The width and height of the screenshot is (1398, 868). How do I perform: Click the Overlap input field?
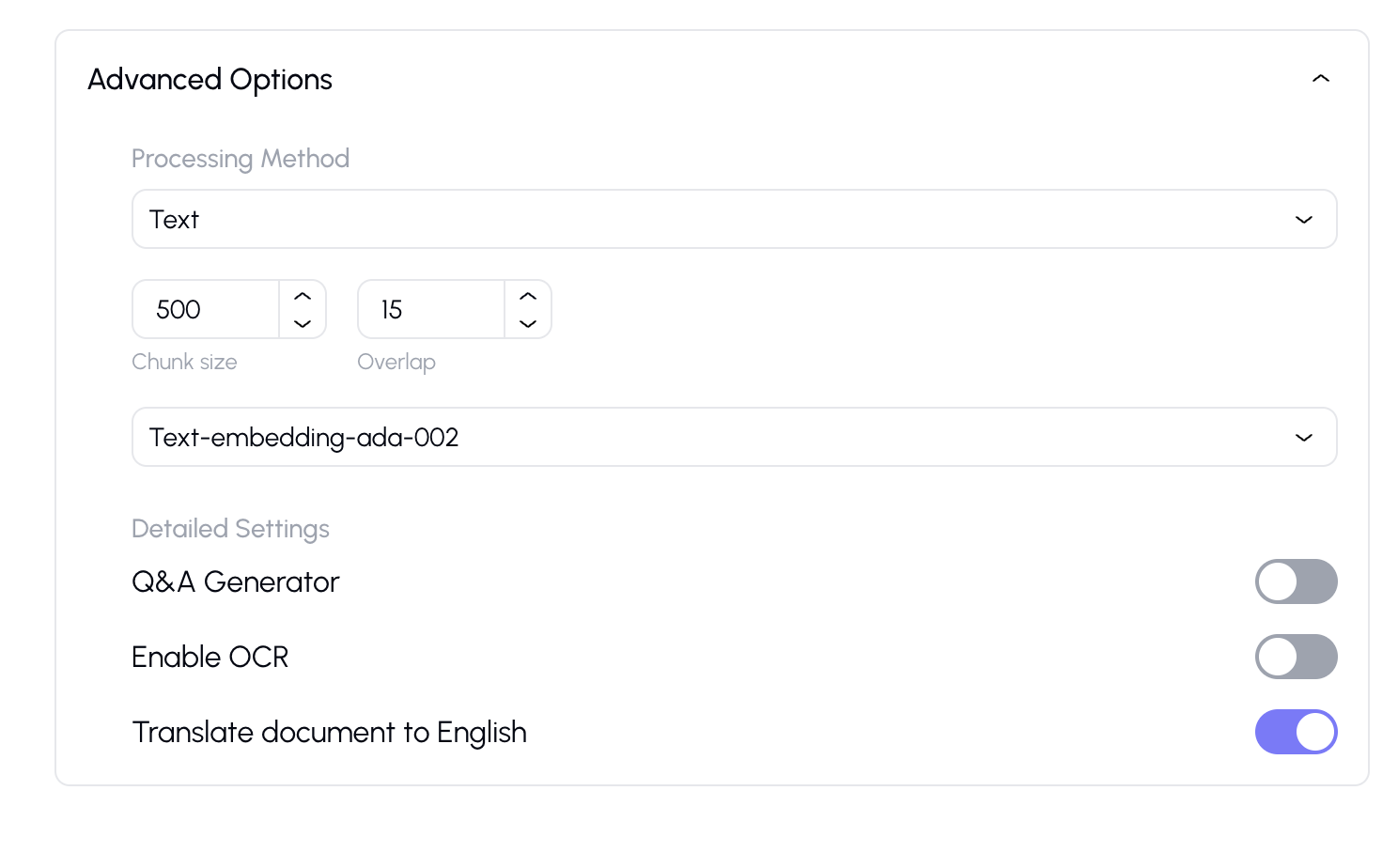(432, 309)
